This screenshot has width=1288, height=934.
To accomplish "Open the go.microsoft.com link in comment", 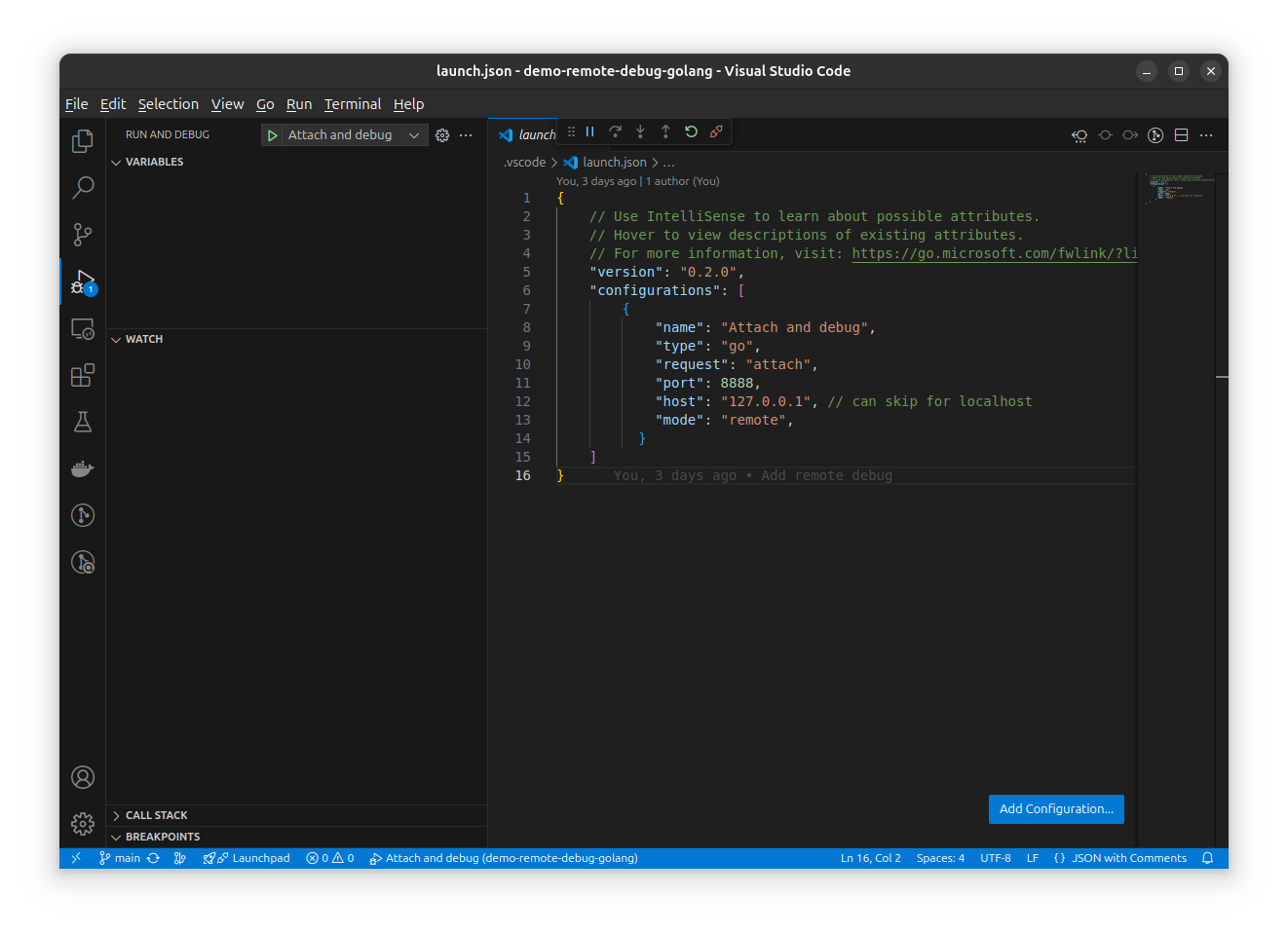I will coord(995,253).
